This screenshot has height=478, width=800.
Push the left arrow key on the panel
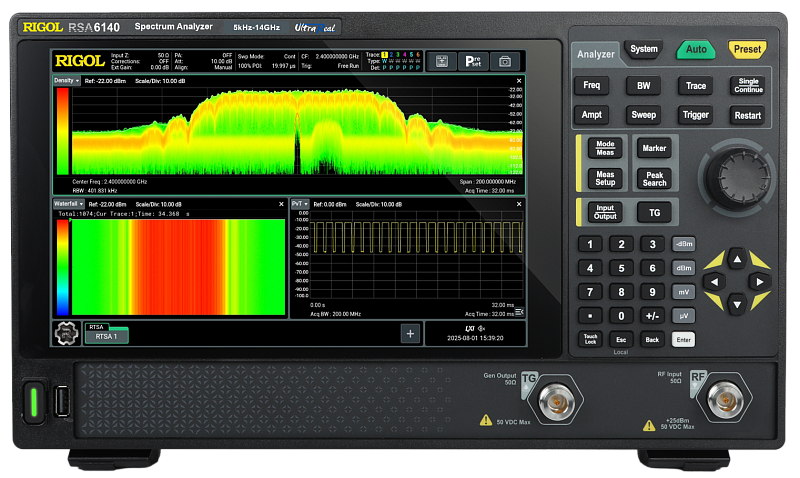tap(714, 282)
